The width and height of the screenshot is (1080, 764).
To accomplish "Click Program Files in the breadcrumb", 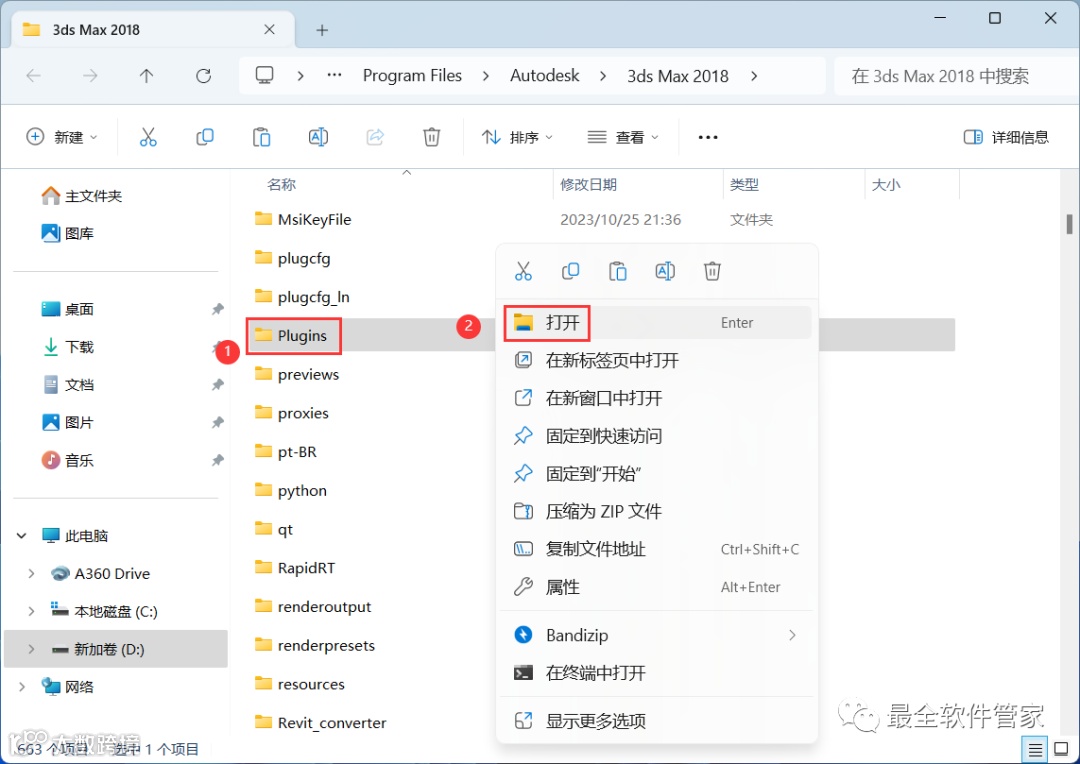I will (412, 76).
